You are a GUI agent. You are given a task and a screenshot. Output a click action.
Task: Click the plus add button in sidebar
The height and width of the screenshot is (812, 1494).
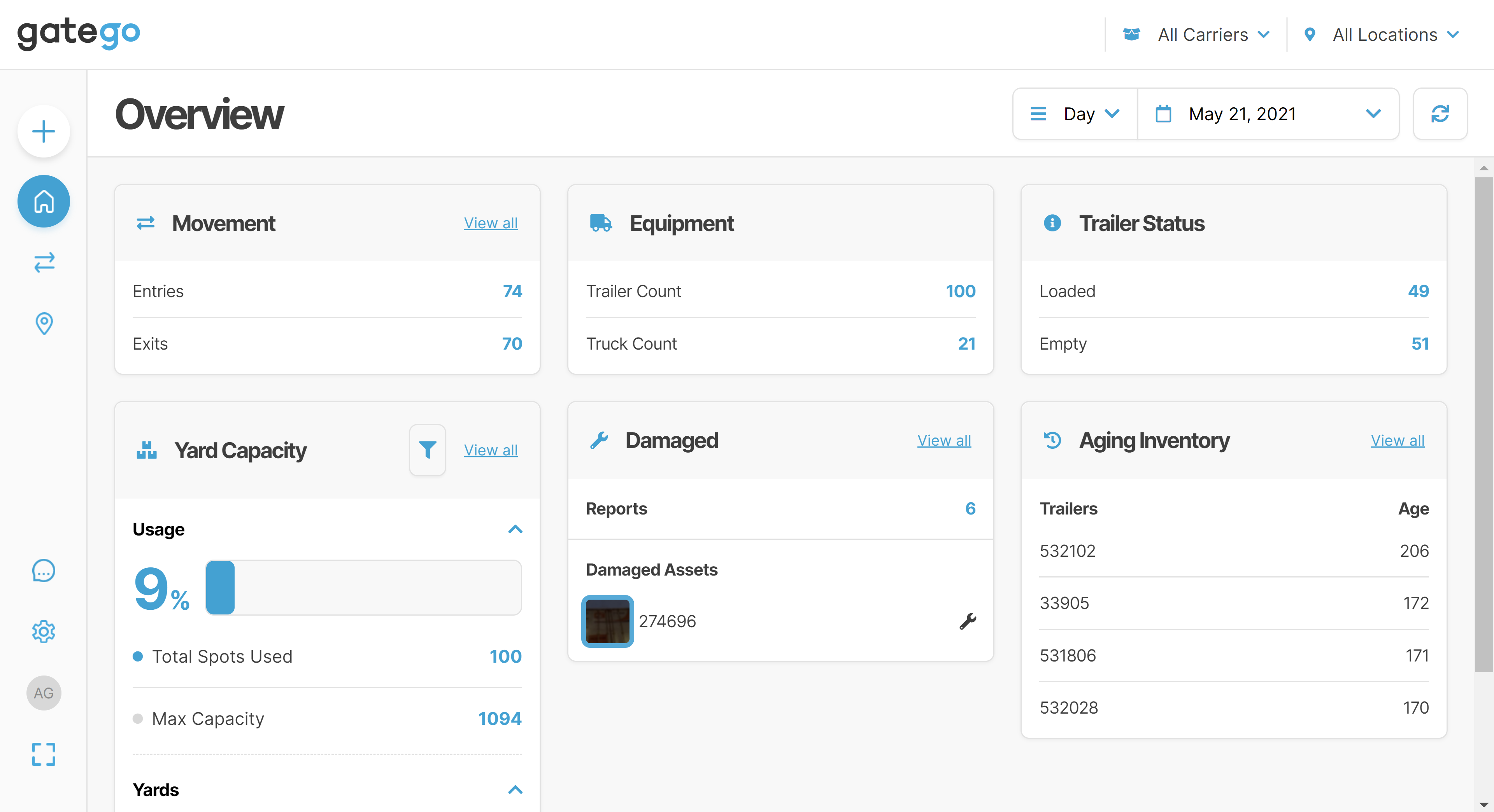pyautogui.click(x=44, y=131)
